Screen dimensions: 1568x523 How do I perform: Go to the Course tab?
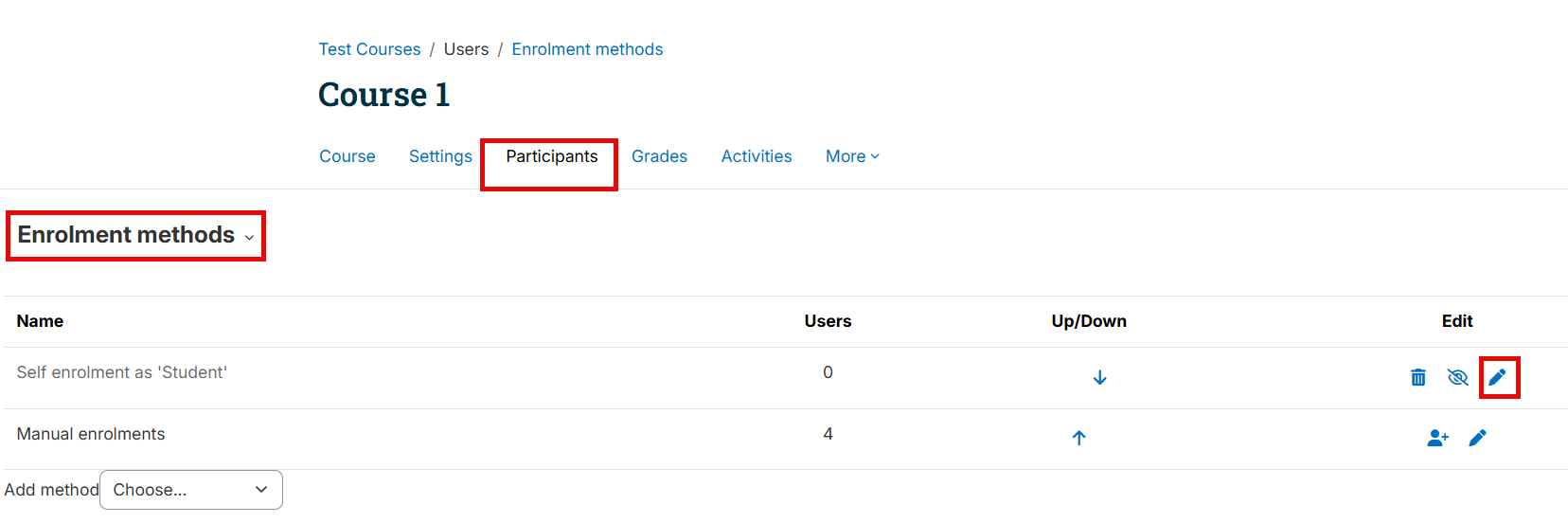pos(347,156)
